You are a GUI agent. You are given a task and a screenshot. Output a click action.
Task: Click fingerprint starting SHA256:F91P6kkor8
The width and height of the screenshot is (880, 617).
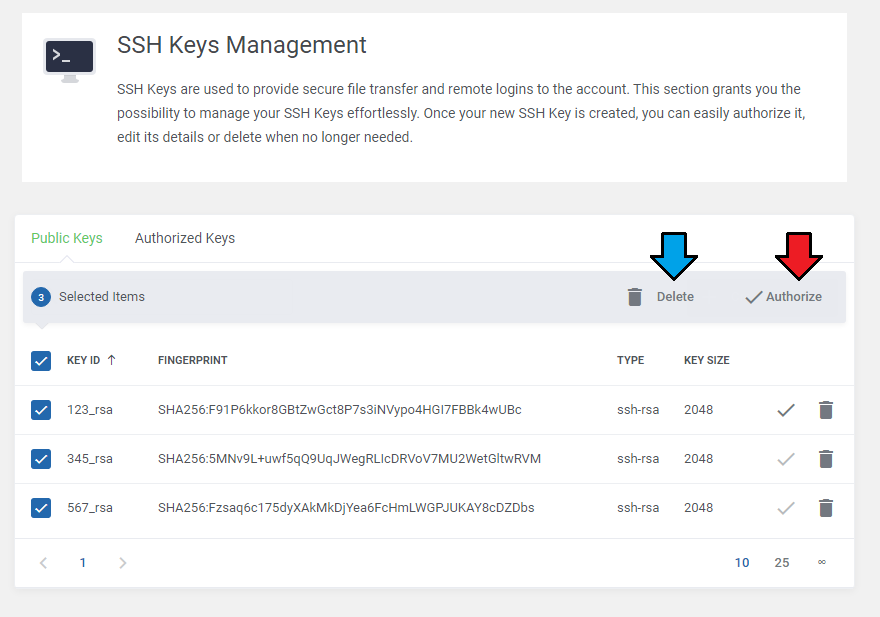(x=340, y=410)
